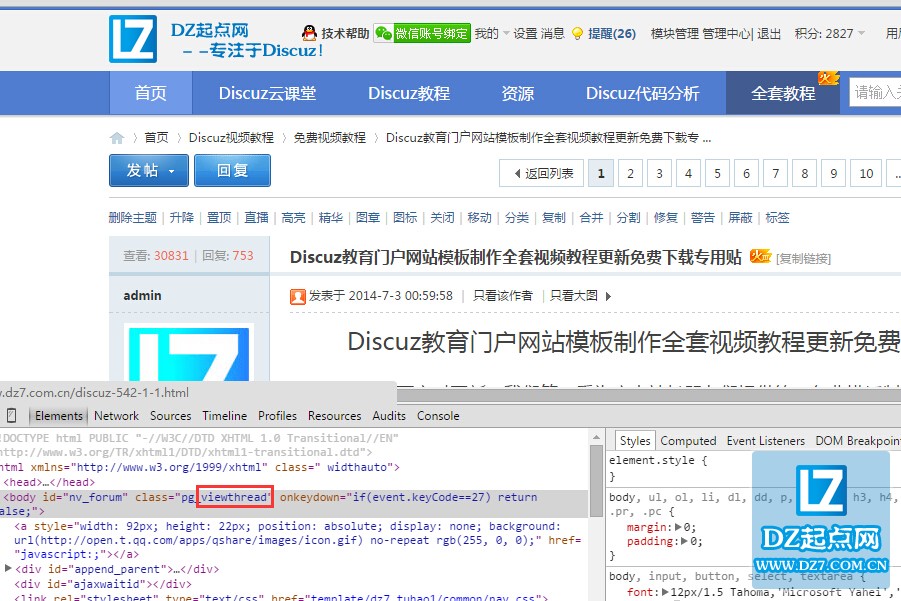Open 模块管理 in the header
This screenshot has width=901, height=601.
[x=675, y=33]
